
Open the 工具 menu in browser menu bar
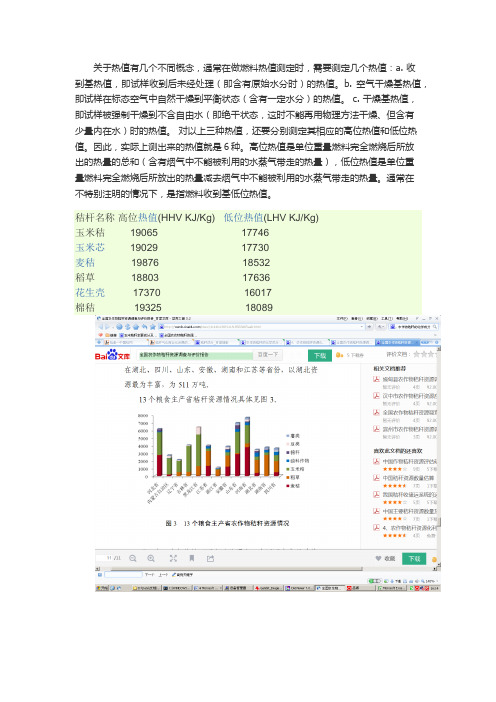pos(386,318)
